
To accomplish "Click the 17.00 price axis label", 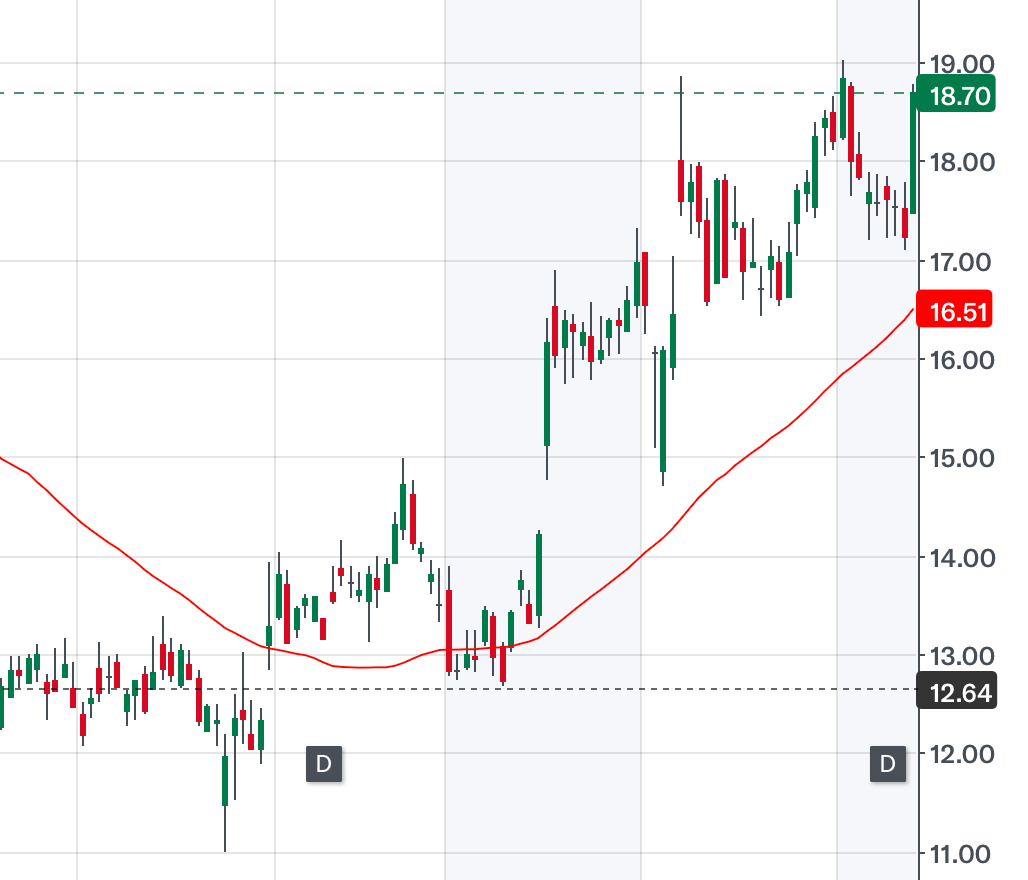I will point(960,262).
